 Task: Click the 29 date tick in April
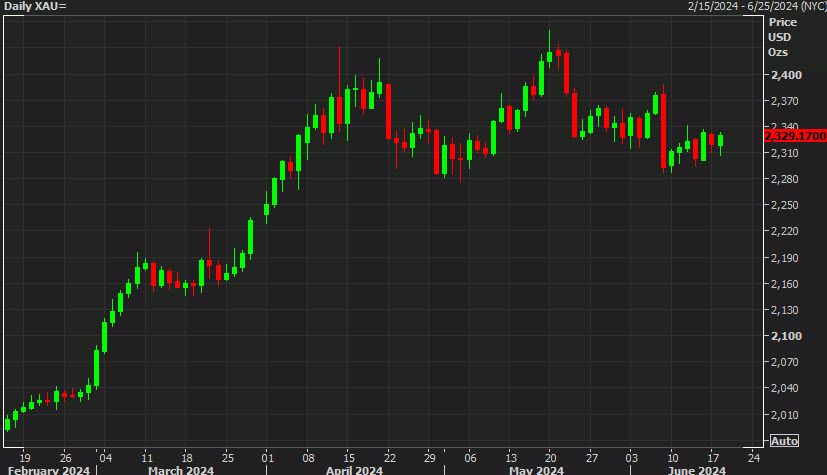[x=430, y=458]
